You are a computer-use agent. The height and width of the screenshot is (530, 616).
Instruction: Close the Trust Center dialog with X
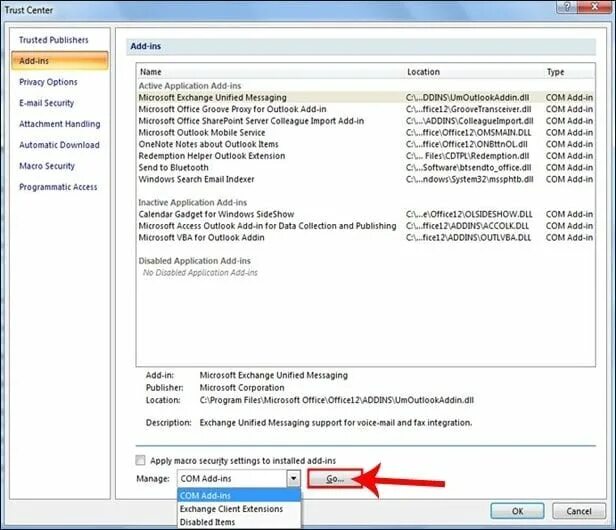click(596, 7)
